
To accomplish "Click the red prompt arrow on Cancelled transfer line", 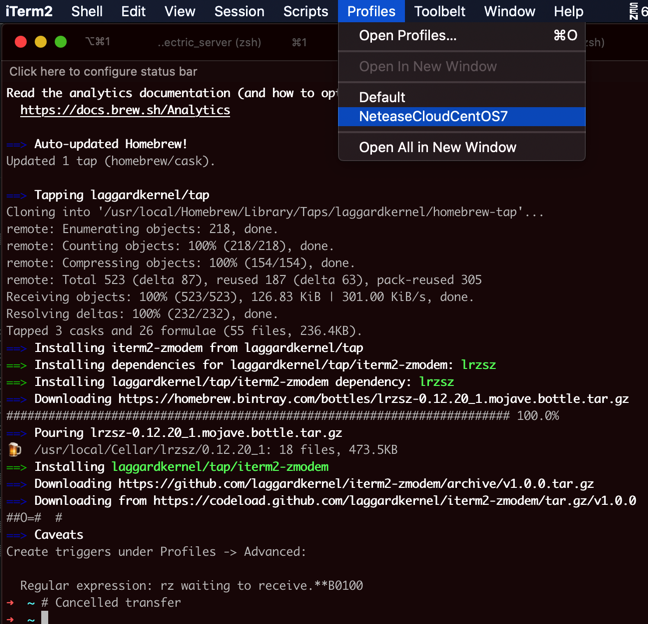I will (x=10, y=603).
